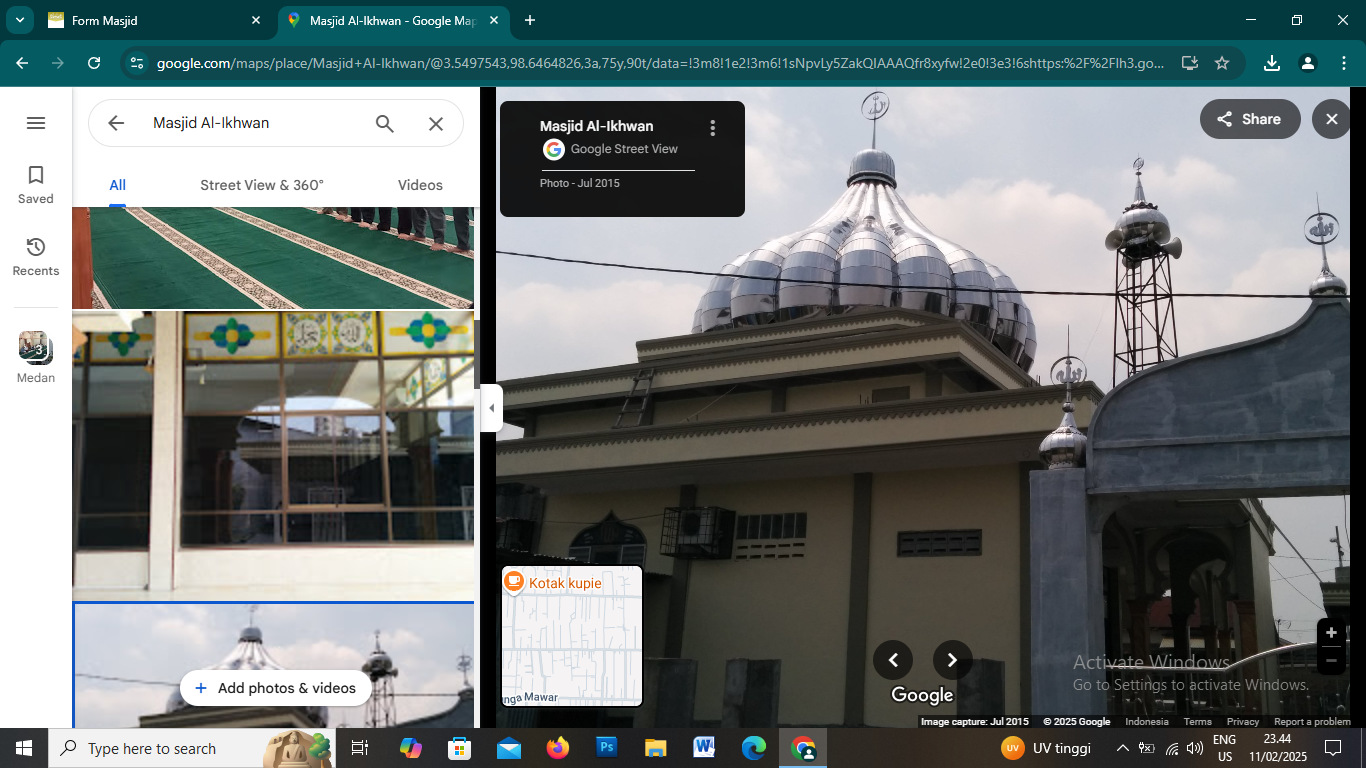The image size is (1366, 768).
Task: Click the search magnifier icon
Action: click(x=385, y=123)
